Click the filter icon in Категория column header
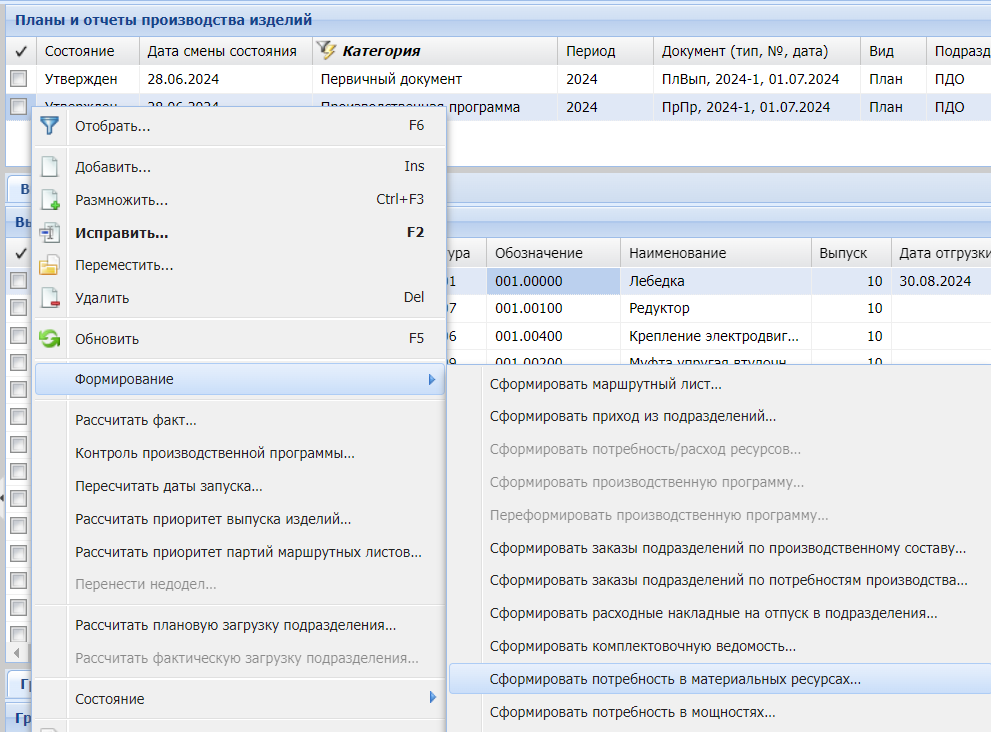This screenshot has height=732, width=991. 327,51
